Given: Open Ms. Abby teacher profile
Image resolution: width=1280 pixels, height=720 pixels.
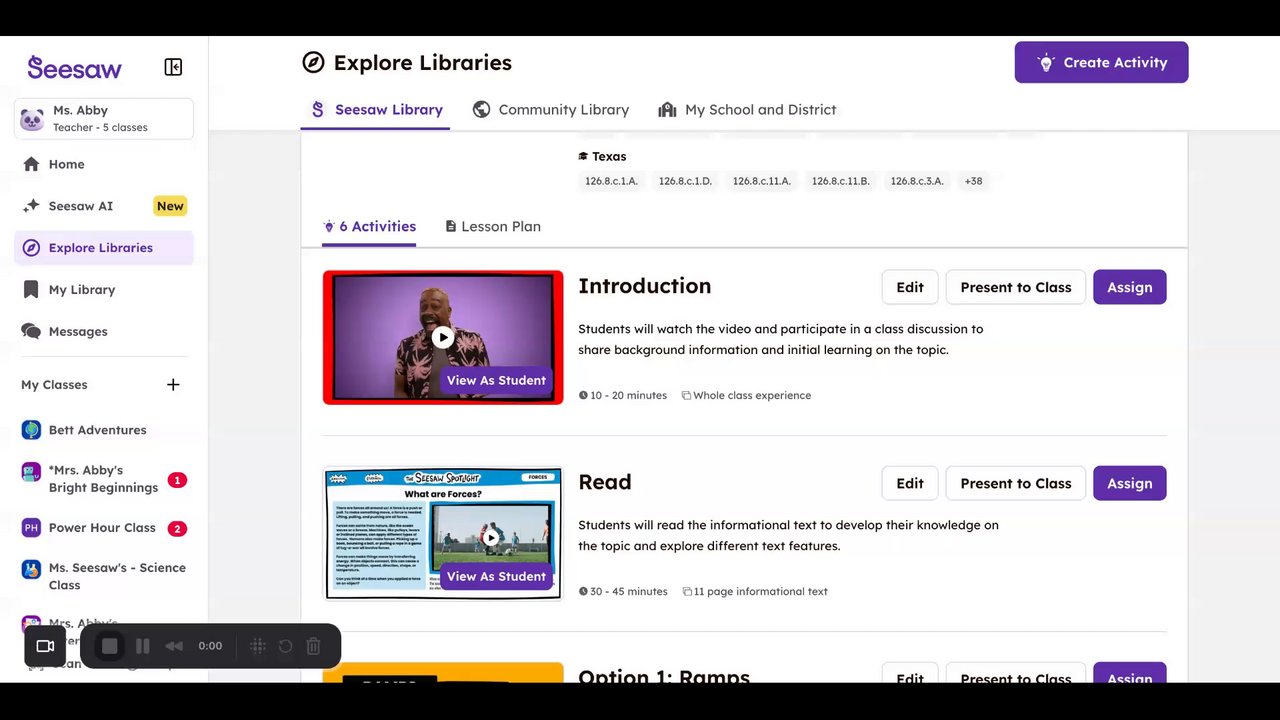Looking at the screenshot, I should tap(104, 119).
